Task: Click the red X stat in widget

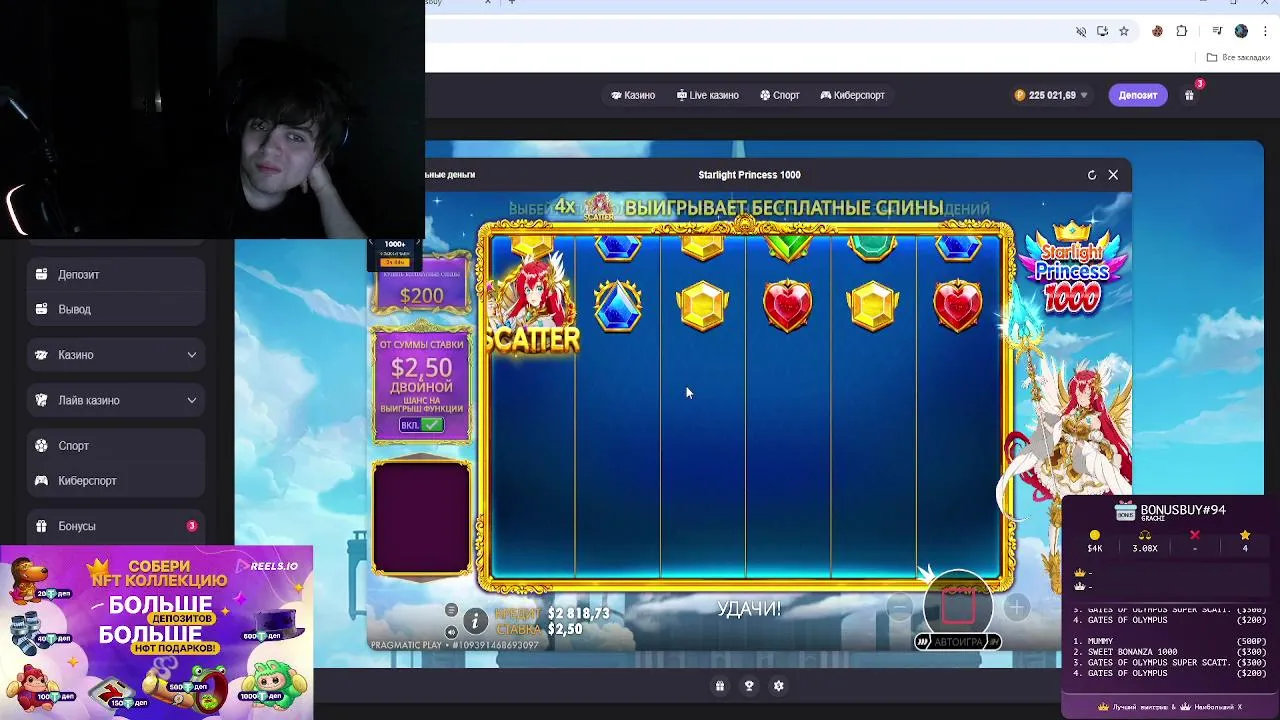Action: (x=1195, y=542)
